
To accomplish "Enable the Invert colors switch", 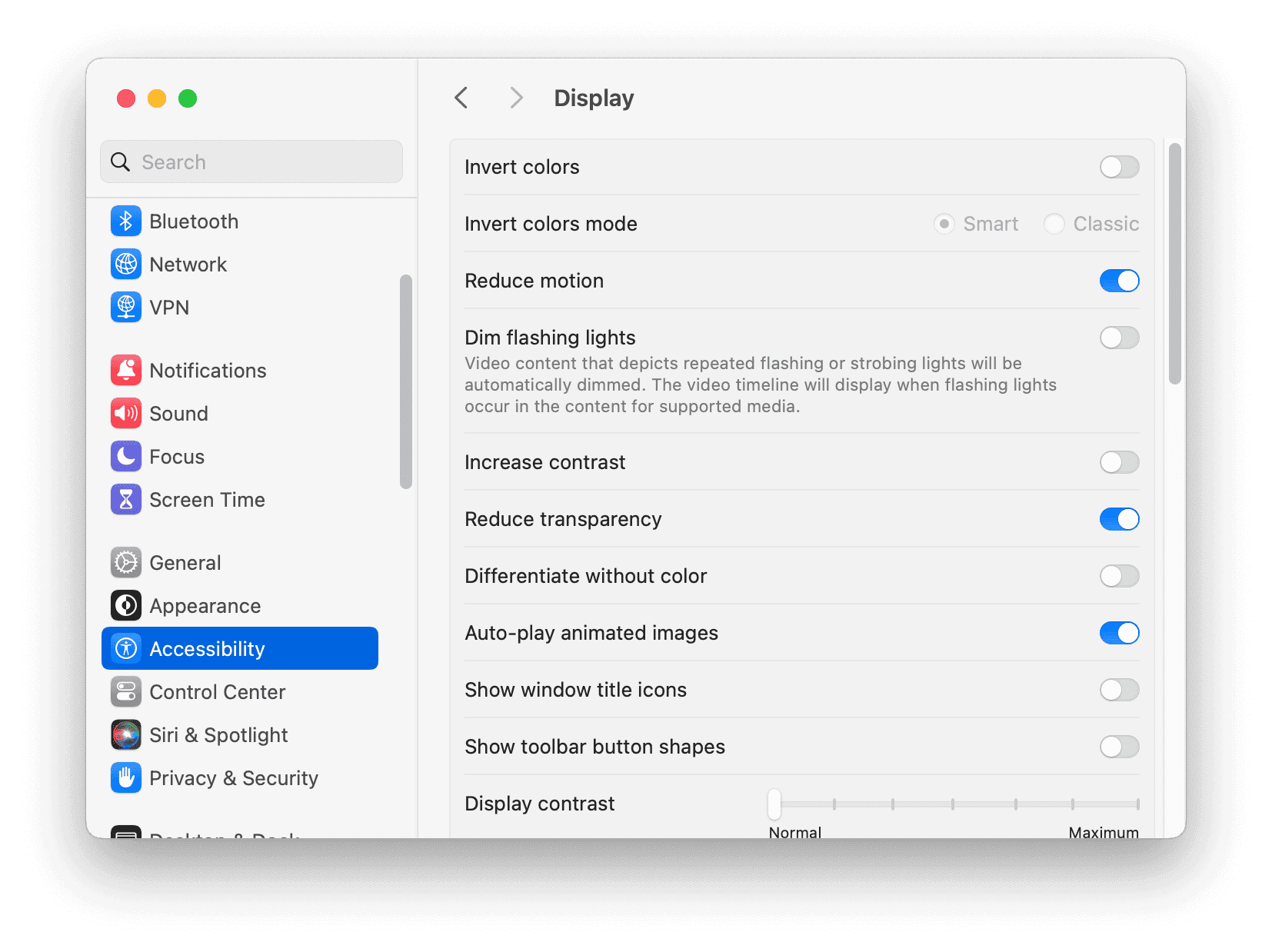I will tap(1119, 167).
